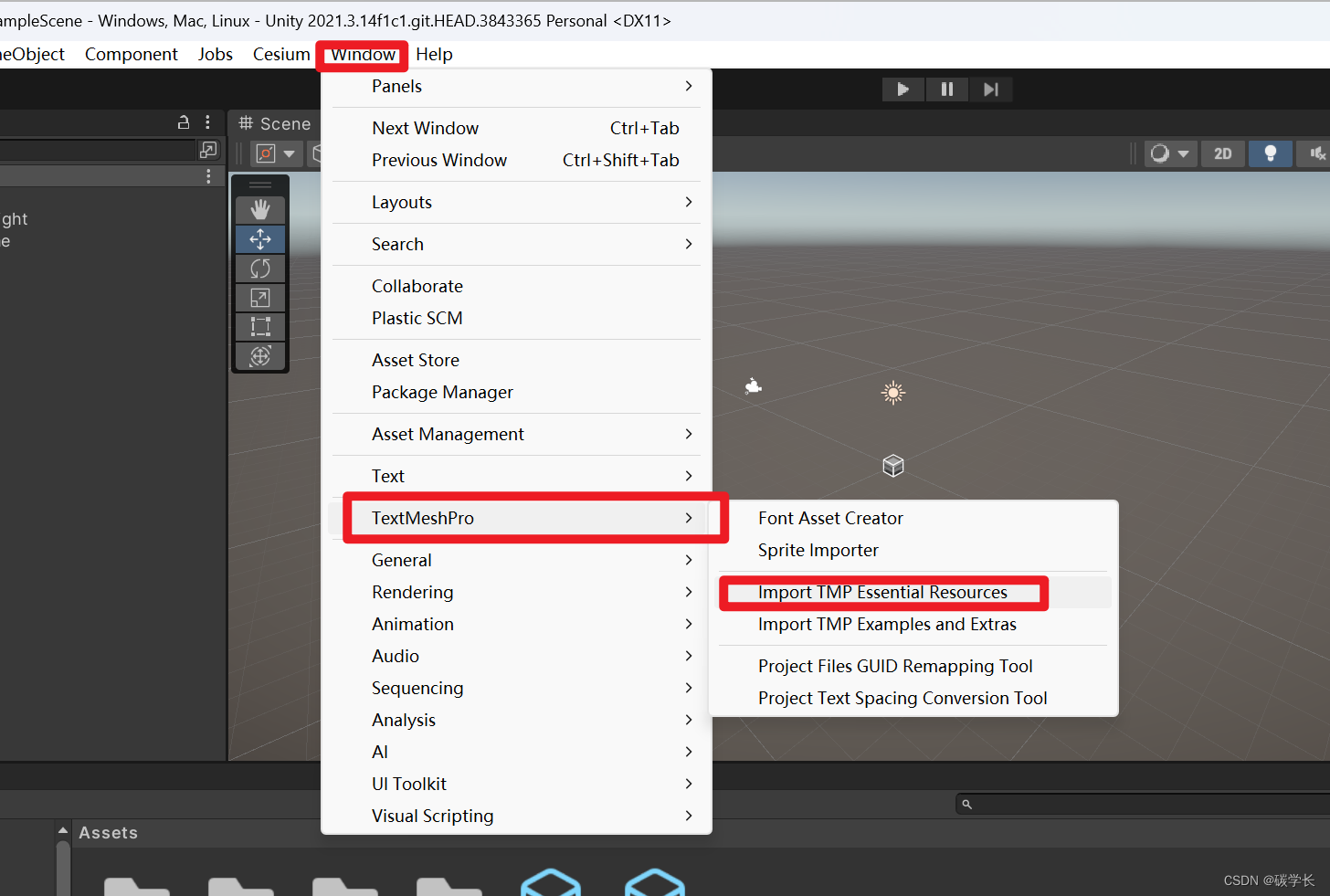The width and height of the screenshot is (1330, 896).
Task: Expand the Search submenu
Action: (516, 244)
